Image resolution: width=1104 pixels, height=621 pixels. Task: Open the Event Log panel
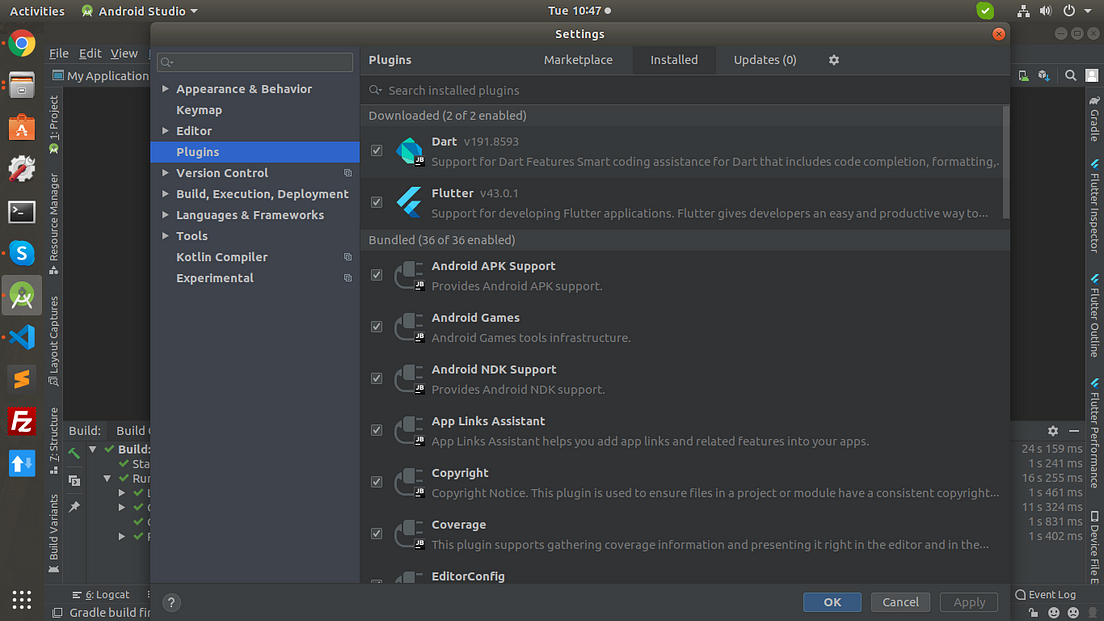[x=1046, y=594]
